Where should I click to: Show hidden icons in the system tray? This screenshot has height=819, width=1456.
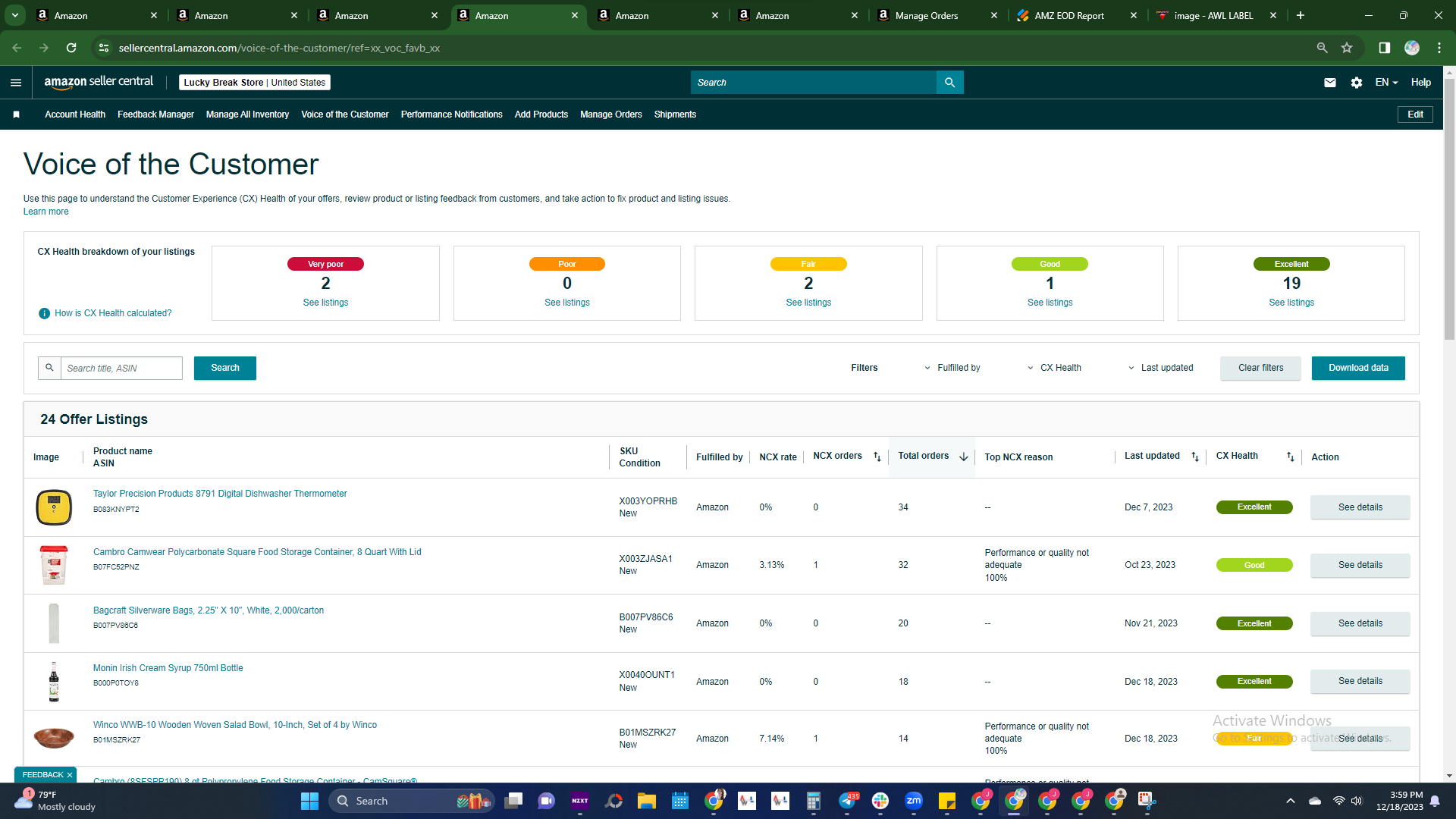coord(1291,801)
